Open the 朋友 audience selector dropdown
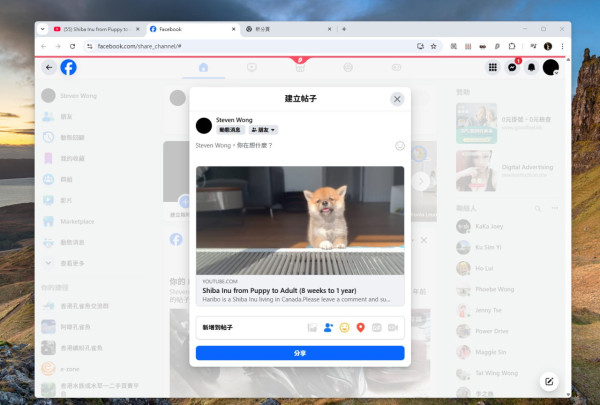The height and width of the screenshot is (405, 600). coord(263,130)
